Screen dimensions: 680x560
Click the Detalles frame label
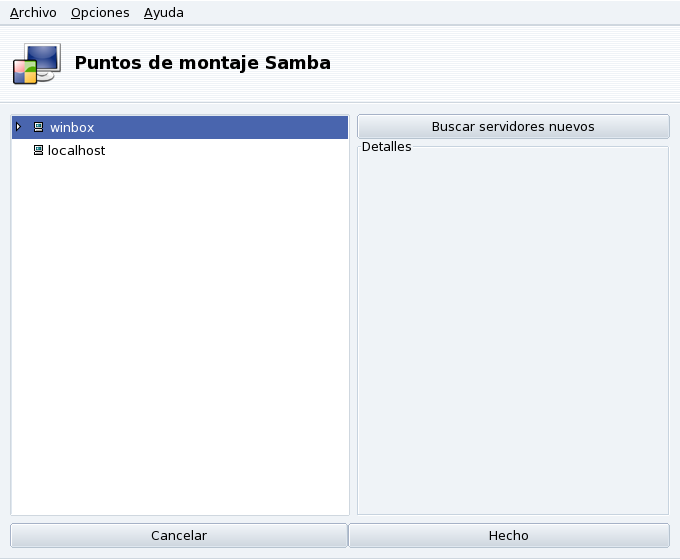pos(386,147)
